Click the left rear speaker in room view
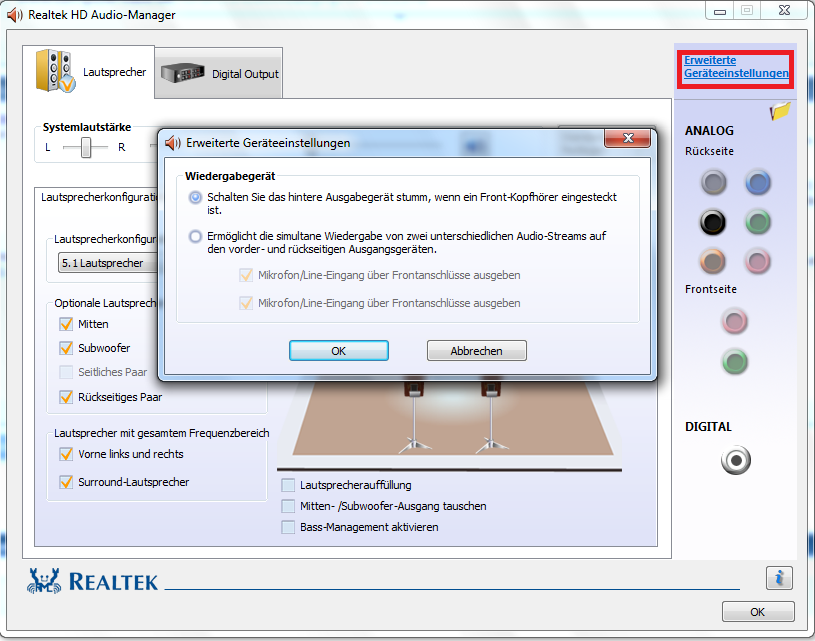This screenshot has height=641, width=815. (x=414, y=416)
